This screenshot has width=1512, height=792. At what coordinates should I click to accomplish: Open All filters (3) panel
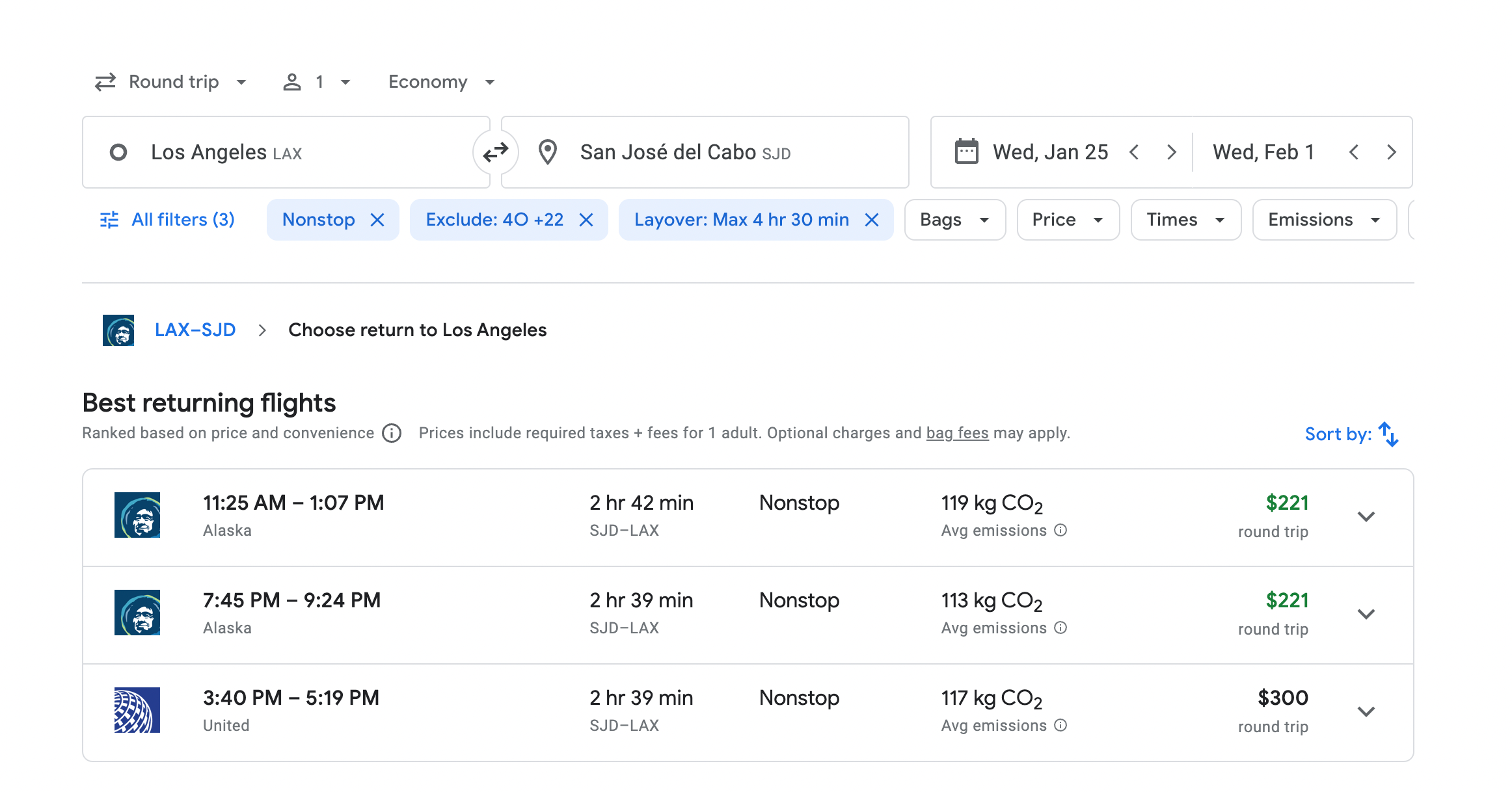(168, 220)
